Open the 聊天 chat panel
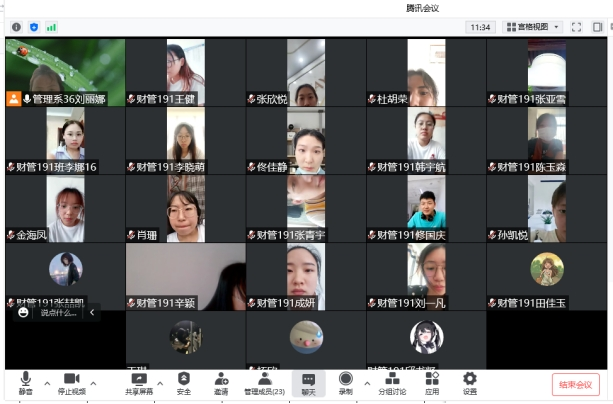 pos(308,383)
